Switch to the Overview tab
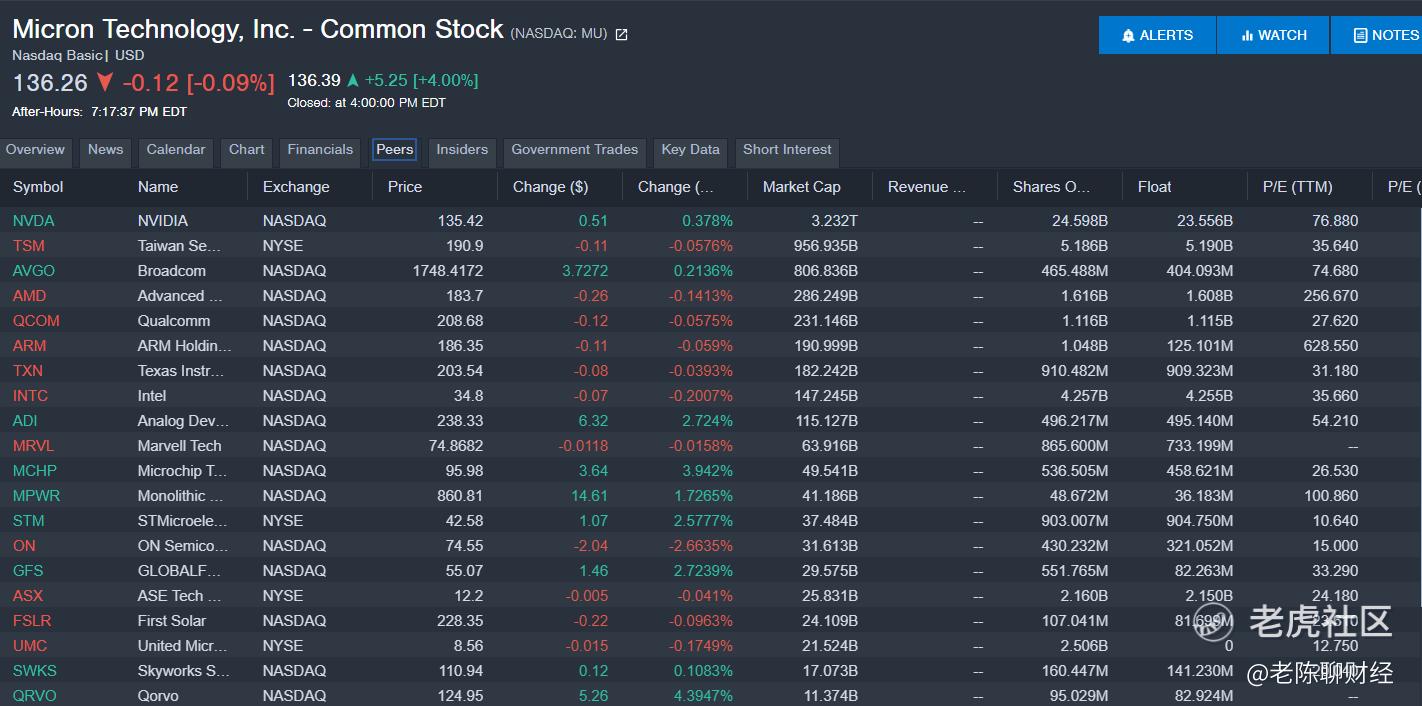Viewport: 1422px width, 706px height. click(35, 150)
